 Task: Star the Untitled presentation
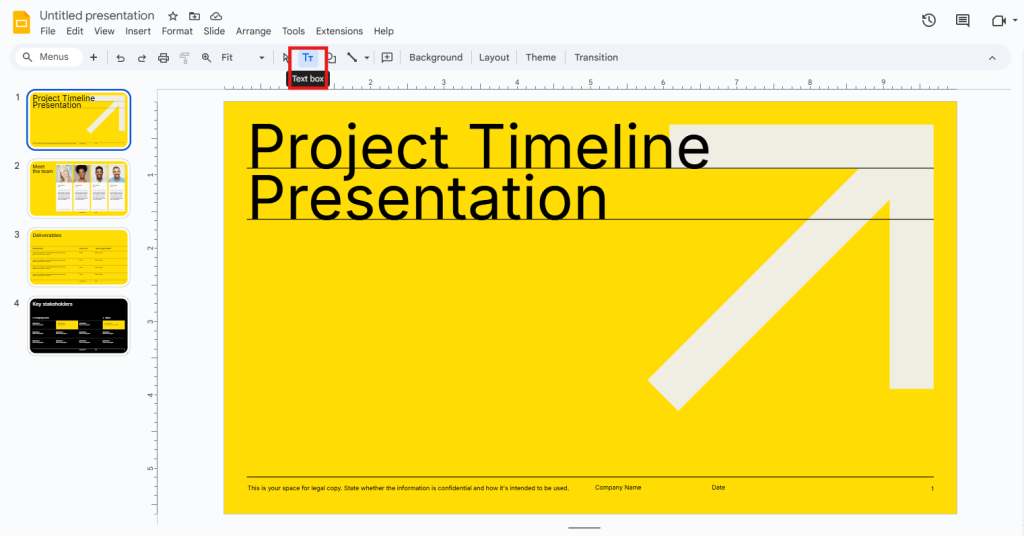click(173, 16)
